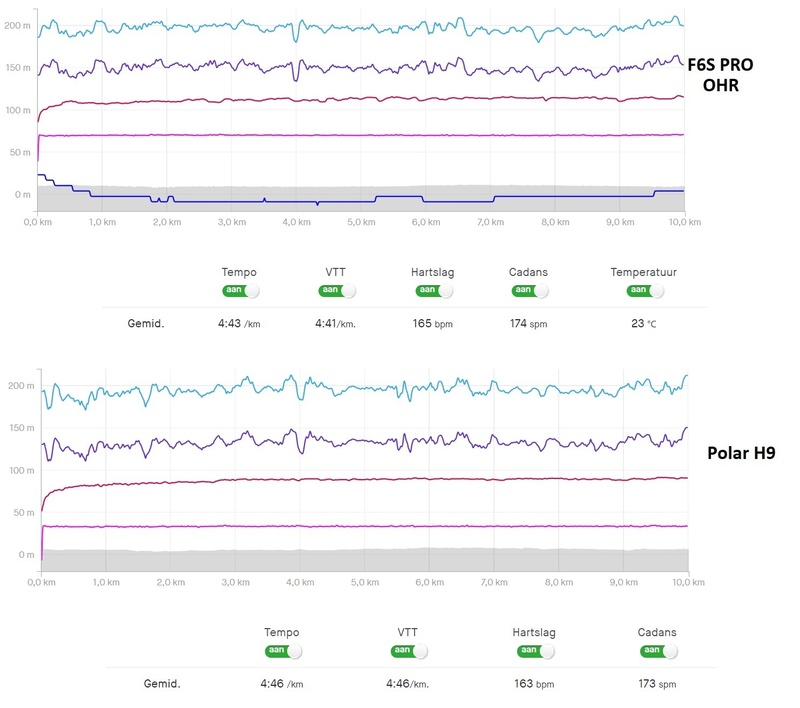Select the 4:46 /km tempo value
The image size is (800, 708).
pos(282,684)
